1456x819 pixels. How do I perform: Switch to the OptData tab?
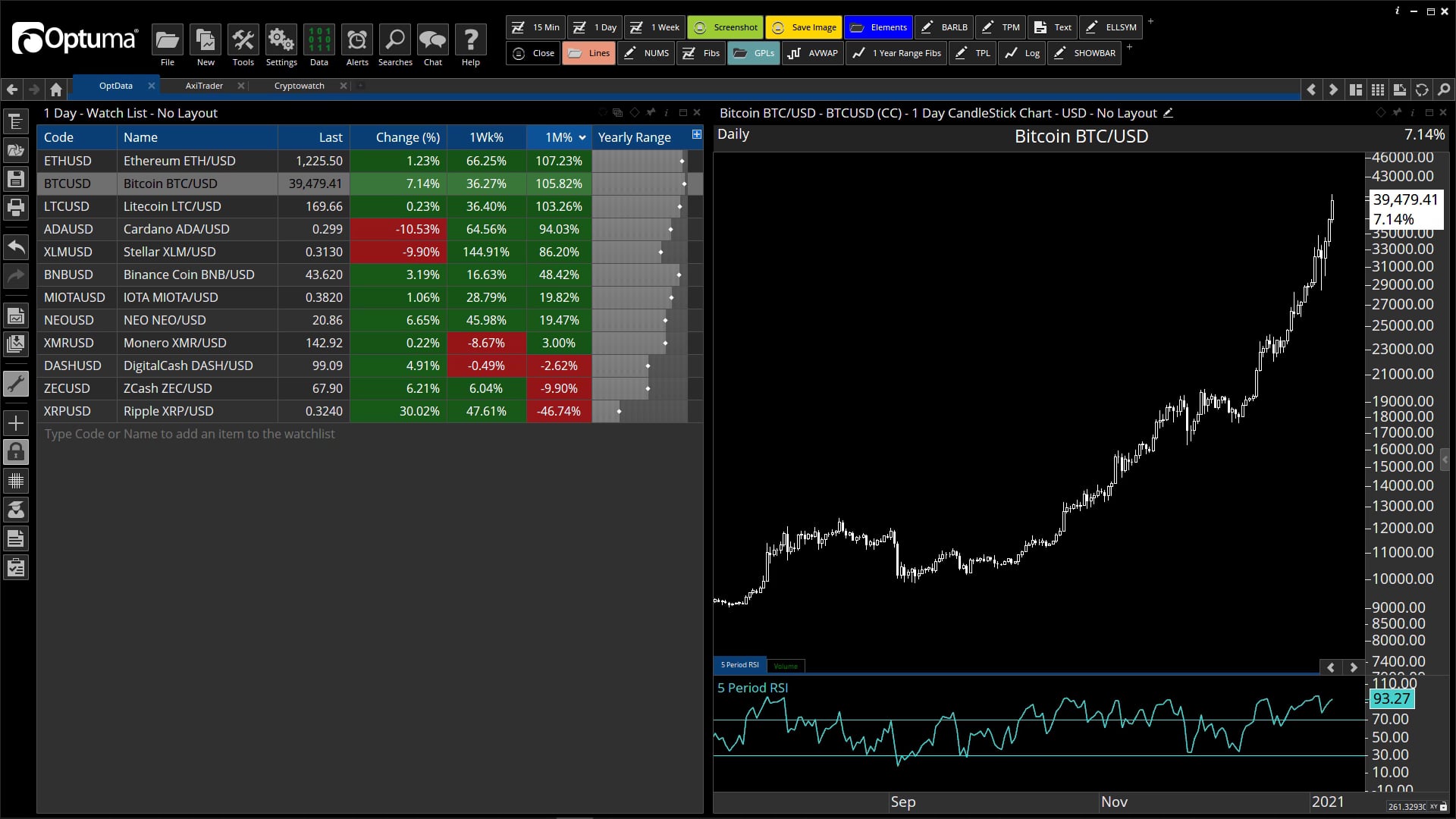pyautogui.click(x=115, y=86)
